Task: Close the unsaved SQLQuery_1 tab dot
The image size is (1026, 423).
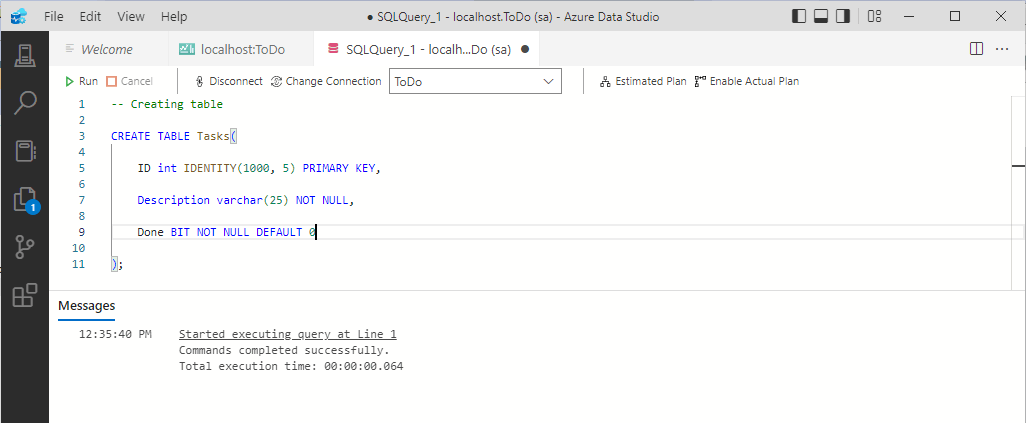Action: point(525,49)
